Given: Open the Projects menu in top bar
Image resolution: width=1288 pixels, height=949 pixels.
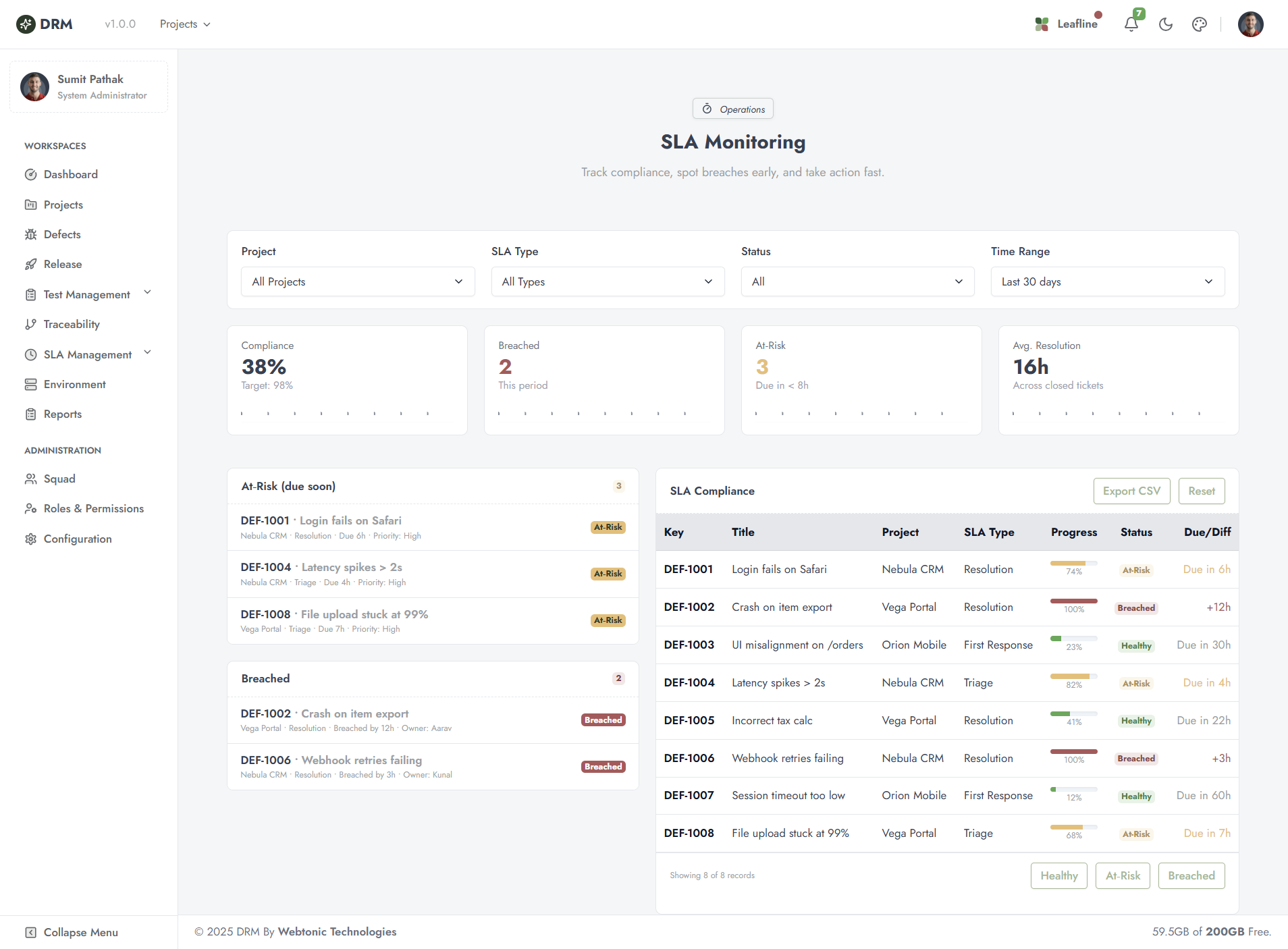Looking at the screenshot, I should 184,24.
